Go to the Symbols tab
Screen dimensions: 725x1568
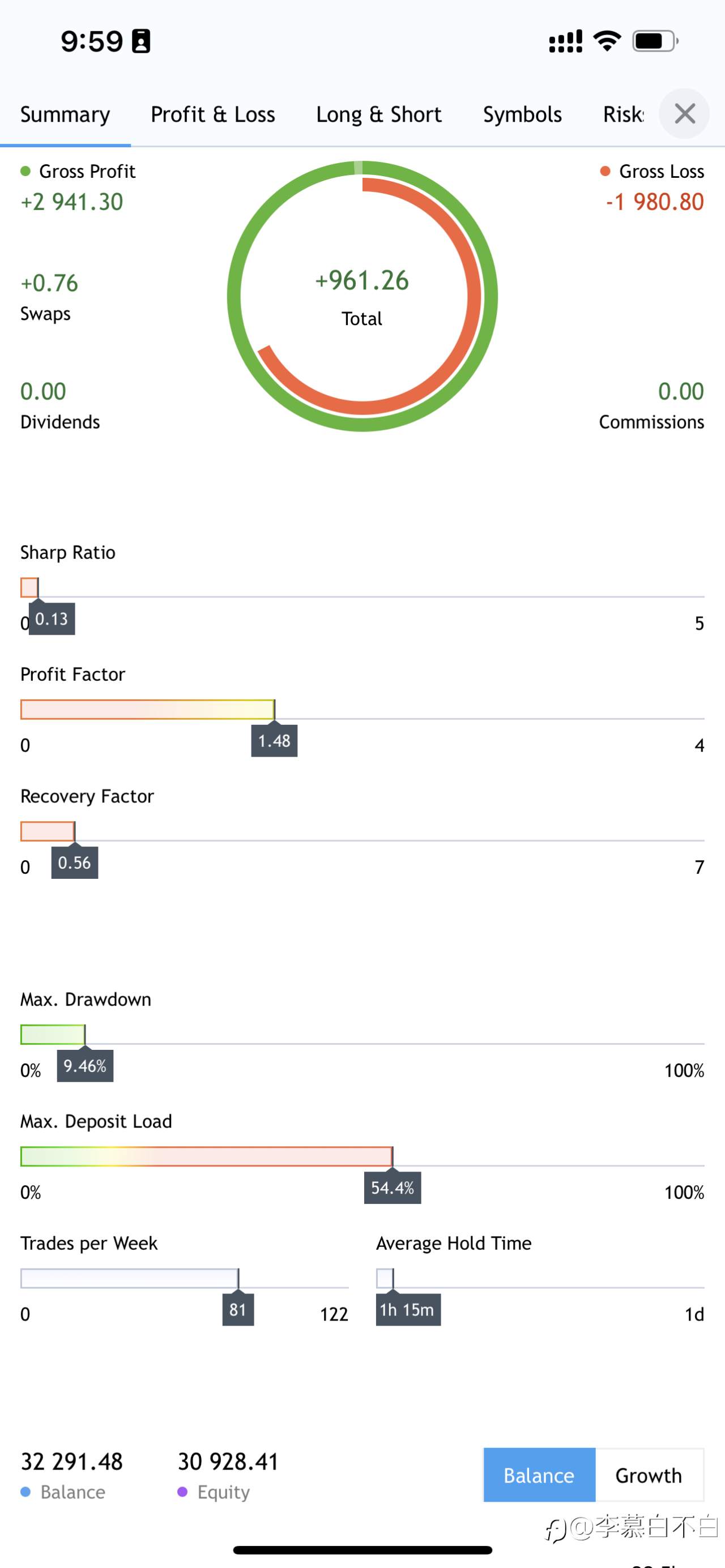coord(522,114)
